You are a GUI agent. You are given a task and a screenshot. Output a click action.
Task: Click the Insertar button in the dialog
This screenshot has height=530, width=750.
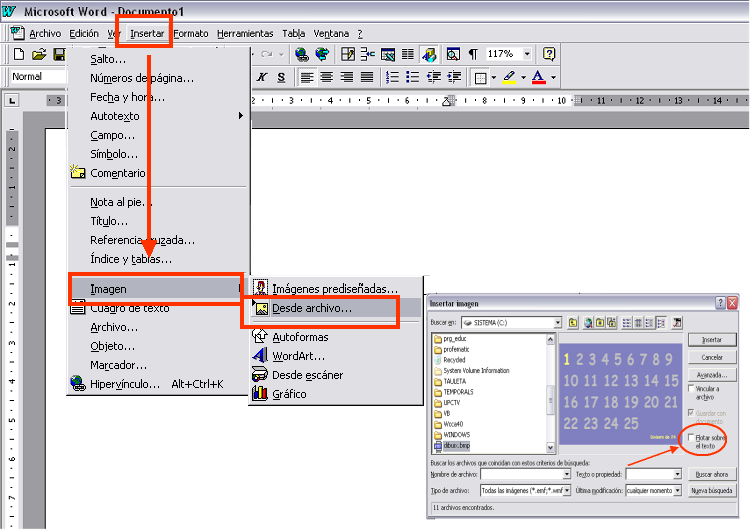712,340
